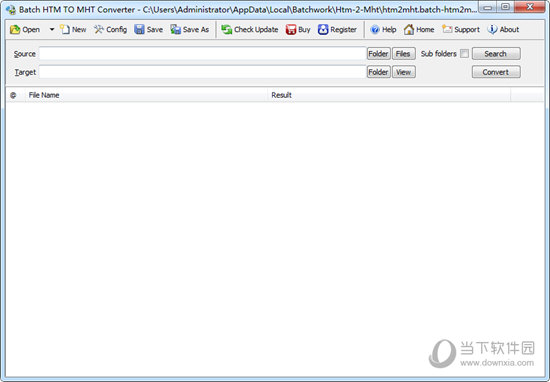Close the Batch HTM TO MHT window

coord(530,7)
